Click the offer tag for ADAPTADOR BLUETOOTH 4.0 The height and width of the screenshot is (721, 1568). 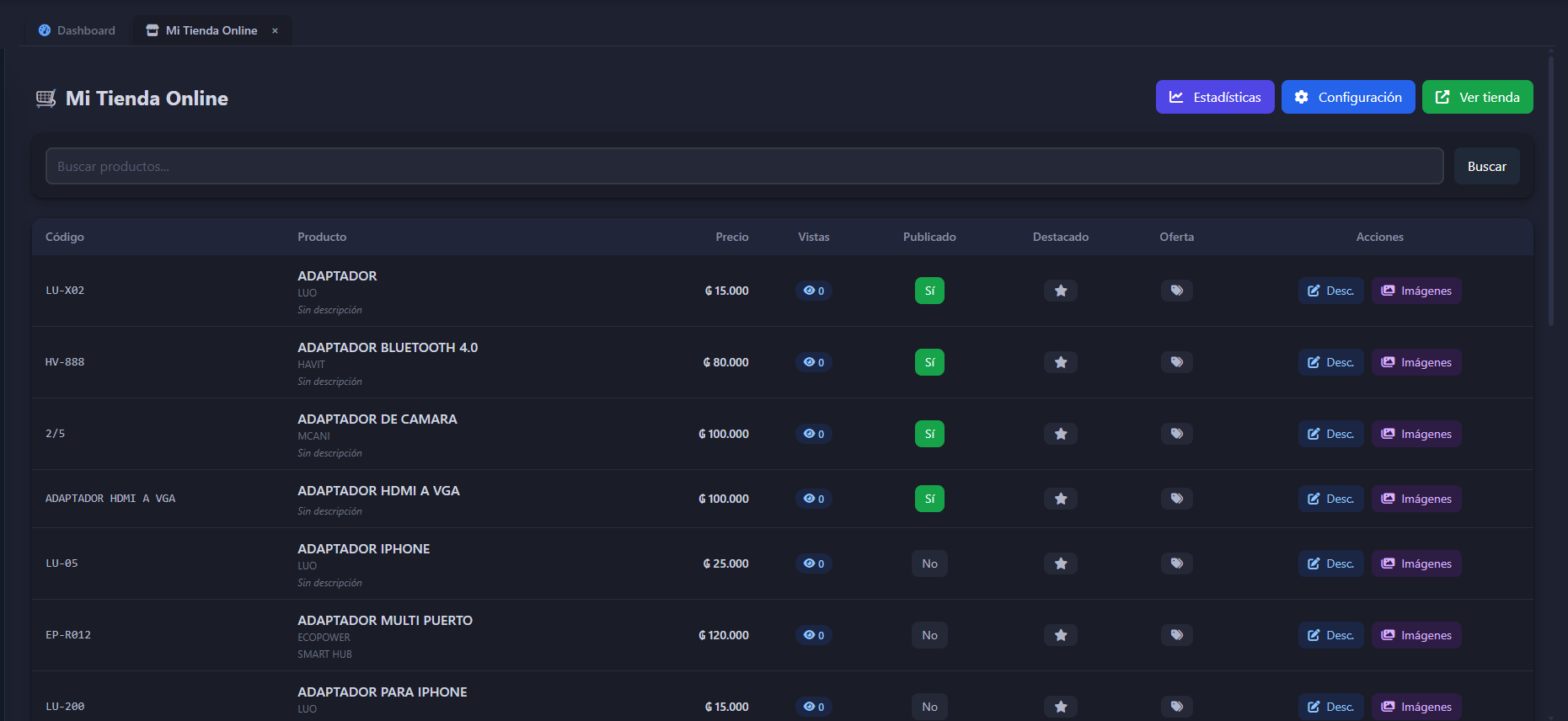(1177, 362)
